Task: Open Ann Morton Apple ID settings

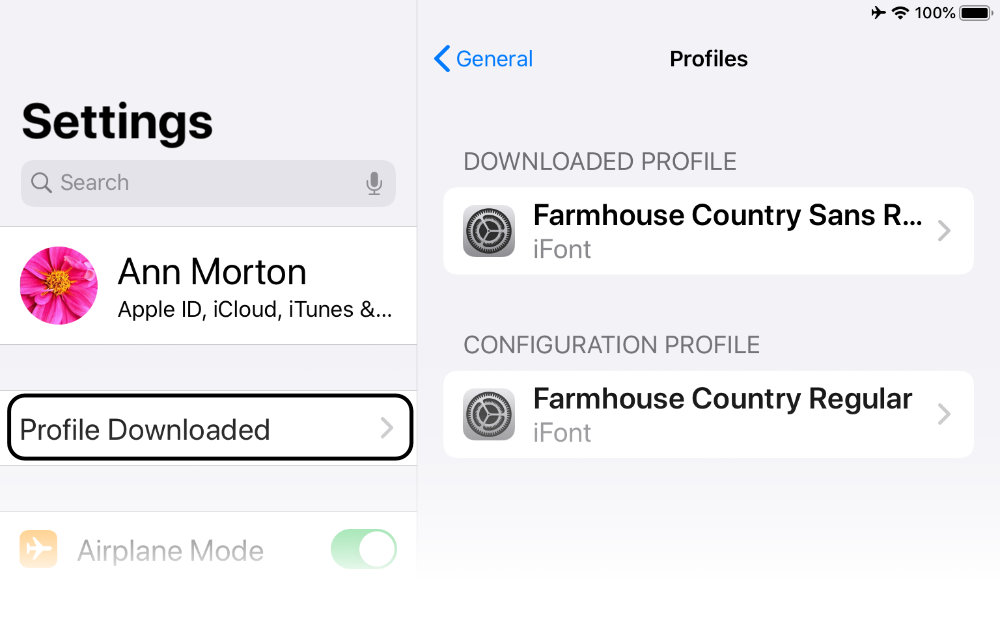Action: click(x=209, y=286)
